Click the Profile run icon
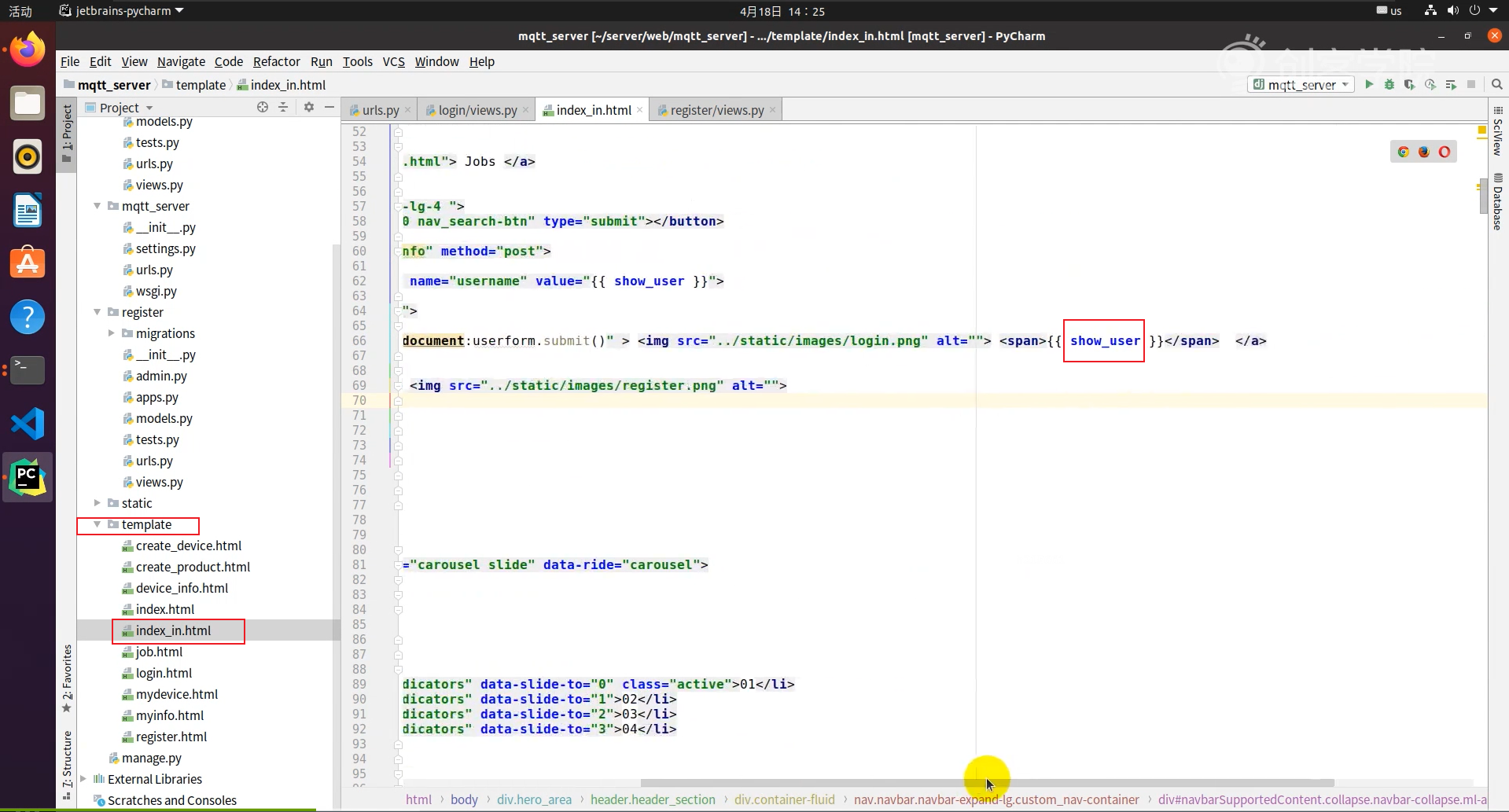Screen dimensions: 1509x812 coord(1430,84)
